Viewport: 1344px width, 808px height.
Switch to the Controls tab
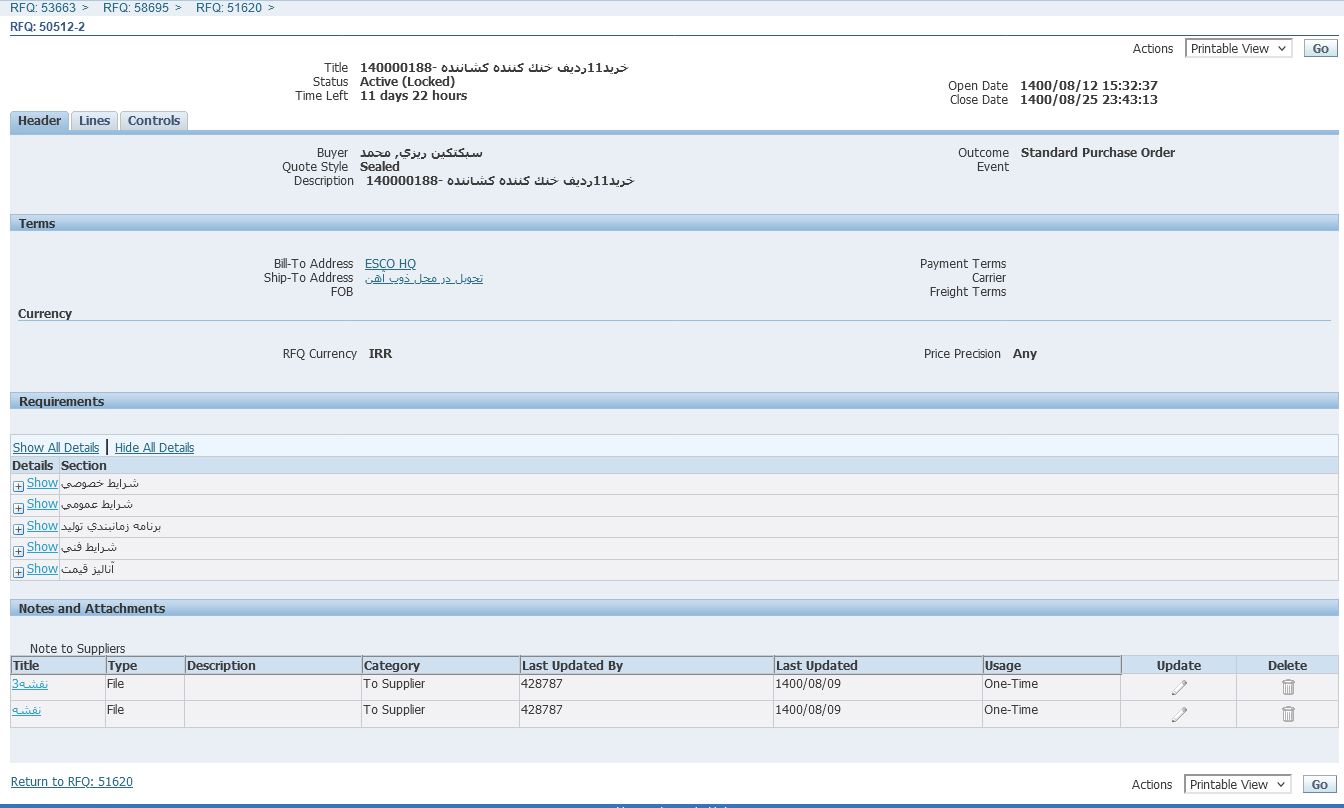[154, 121]
